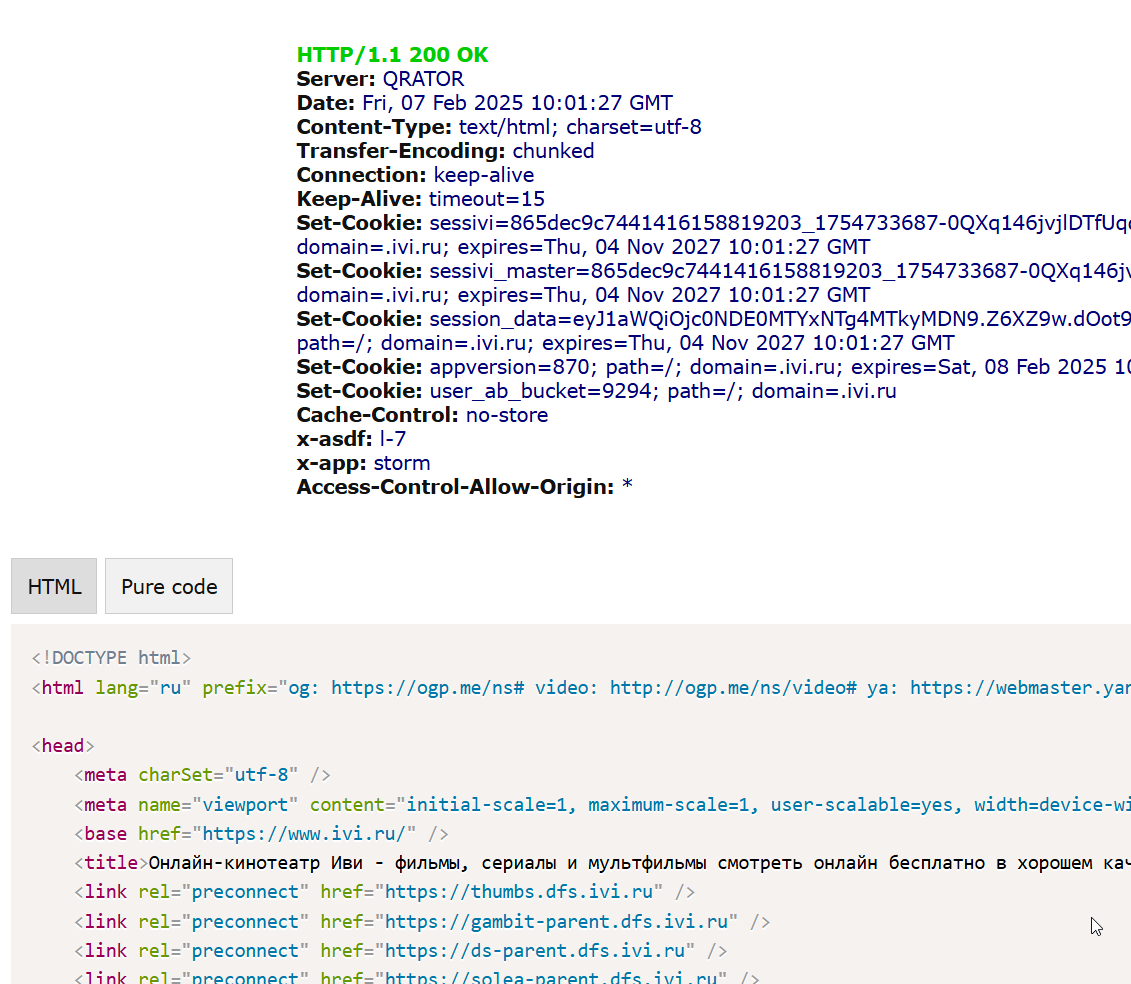Image resolution: width=1131 pixels, height=984 pixels.
Task: Click the Date header timestamp value
Action: [x=517, y=103]
